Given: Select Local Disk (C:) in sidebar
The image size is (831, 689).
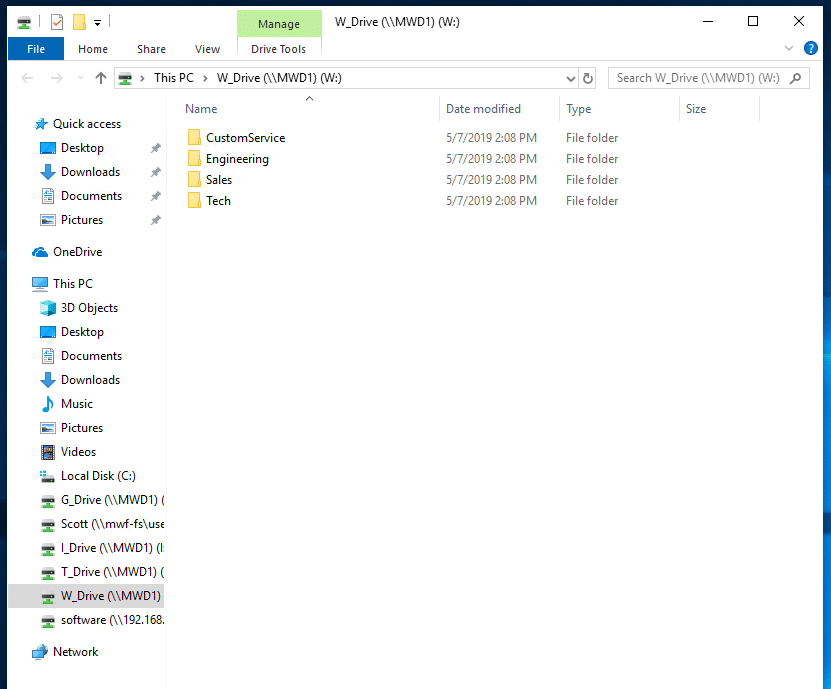Looking at the screenshot, I should 97,476.
